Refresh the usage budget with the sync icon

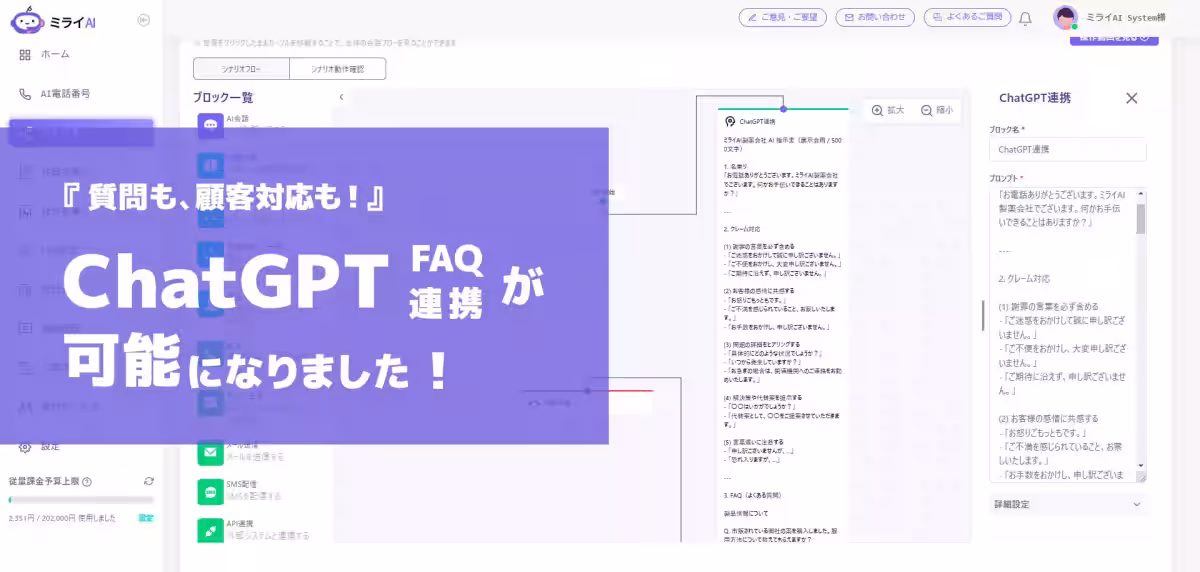[x=149, y=481]
